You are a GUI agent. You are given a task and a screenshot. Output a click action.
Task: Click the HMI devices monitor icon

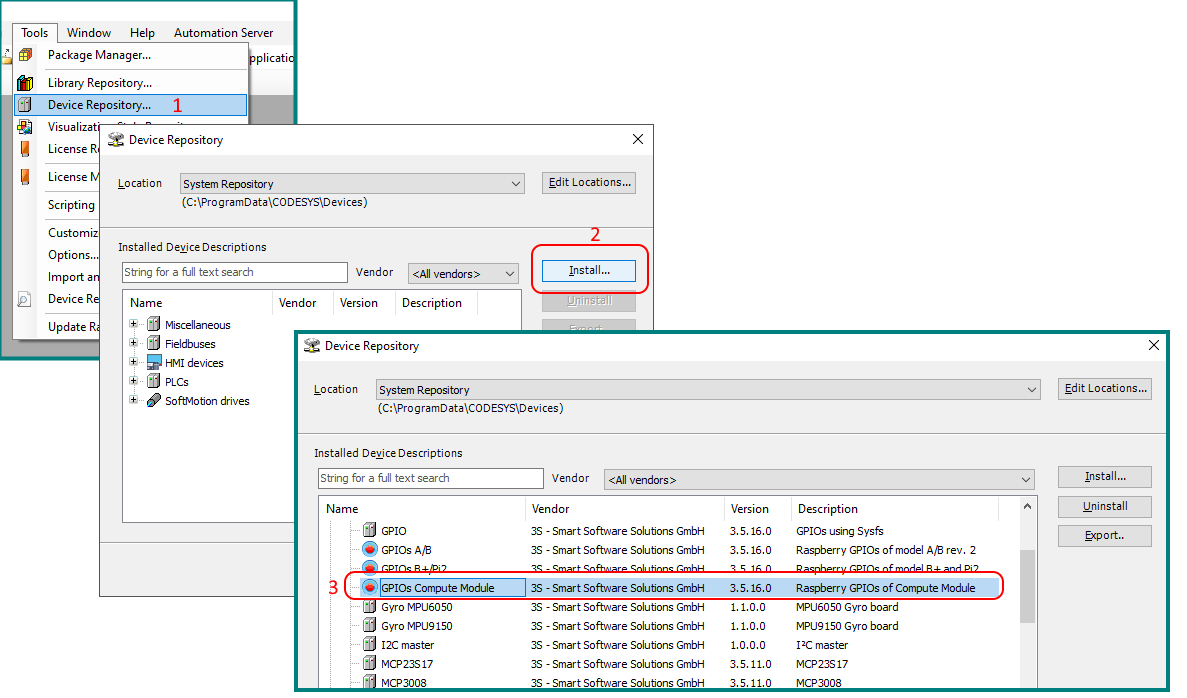154,363
